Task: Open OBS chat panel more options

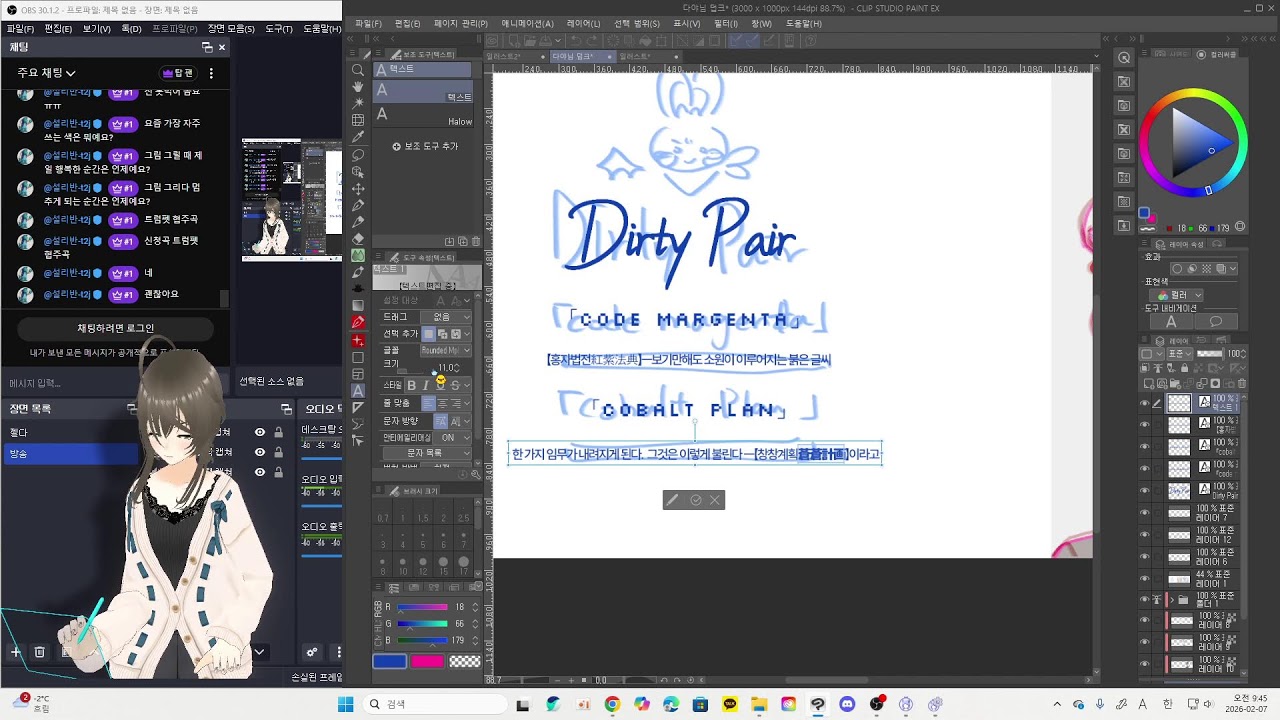Action: tap(211, 73)
